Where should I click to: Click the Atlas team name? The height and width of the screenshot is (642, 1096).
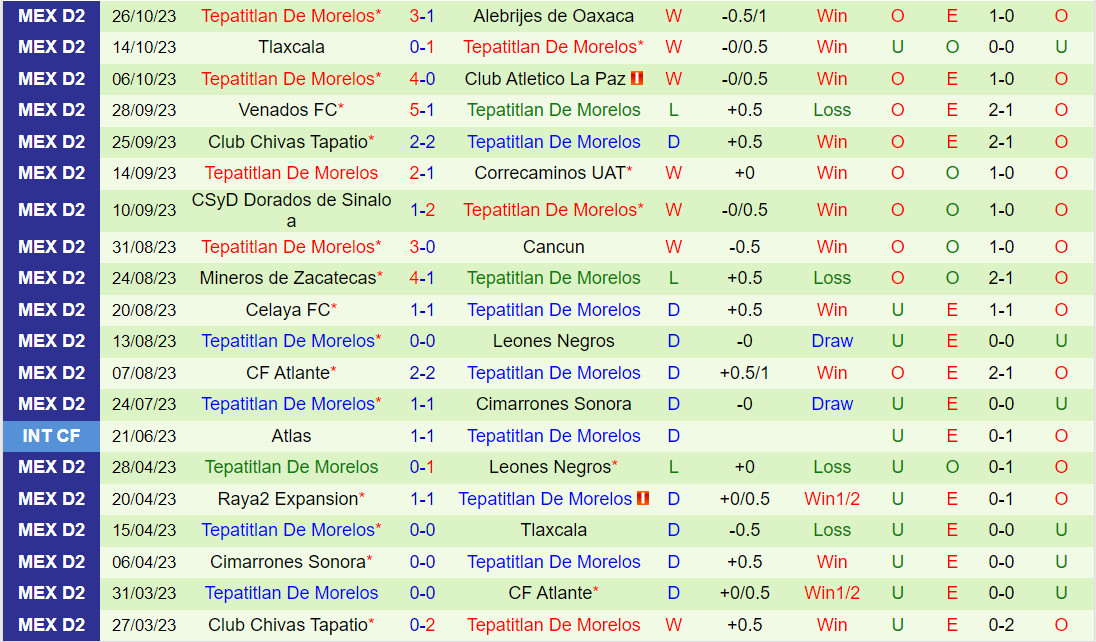tap(291, 436)
